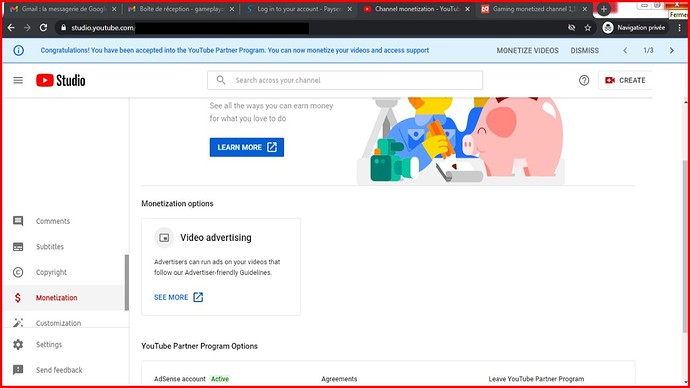Open the hamburger menu beside YouTube Studio logo
Screen dimensions: 690x388
(18, 80)
